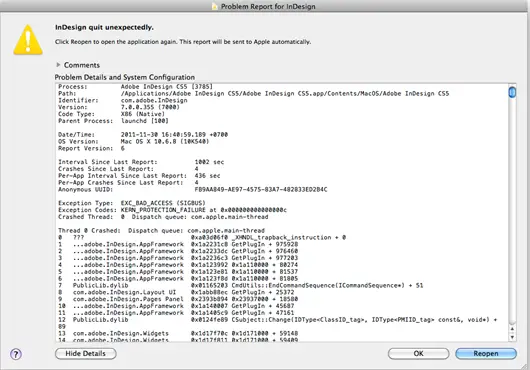Hide the problem details
Image resolution: width=530 pixels, height=370 pixels.
(x=86, y=353)
